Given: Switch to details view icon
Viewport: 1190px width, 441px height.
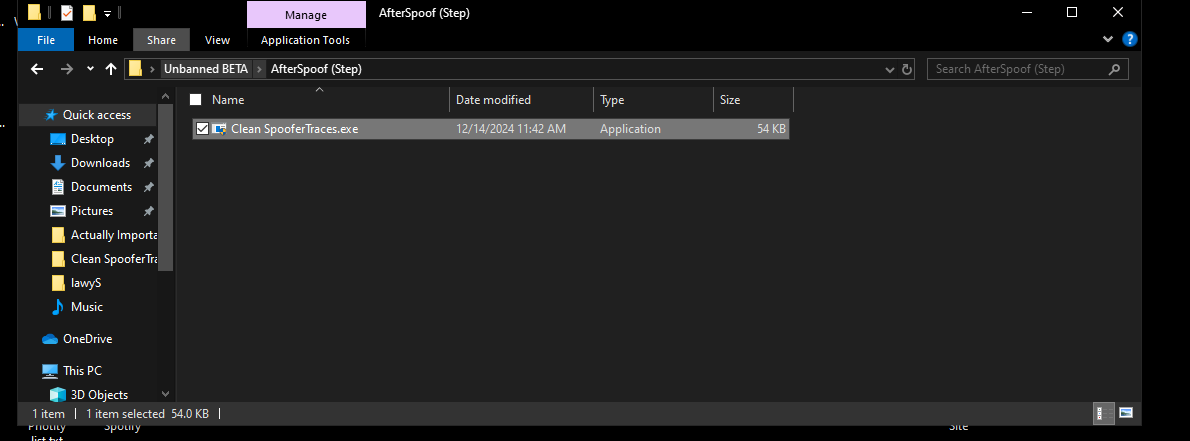Looking at the screenshot, I should point(1100,413).
